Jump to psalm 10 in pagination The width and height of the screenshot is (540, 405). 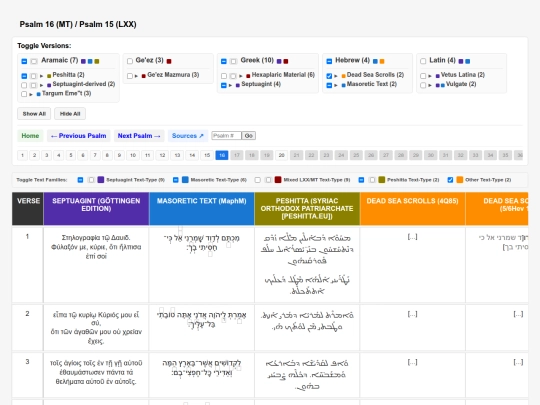click(133, 155)
